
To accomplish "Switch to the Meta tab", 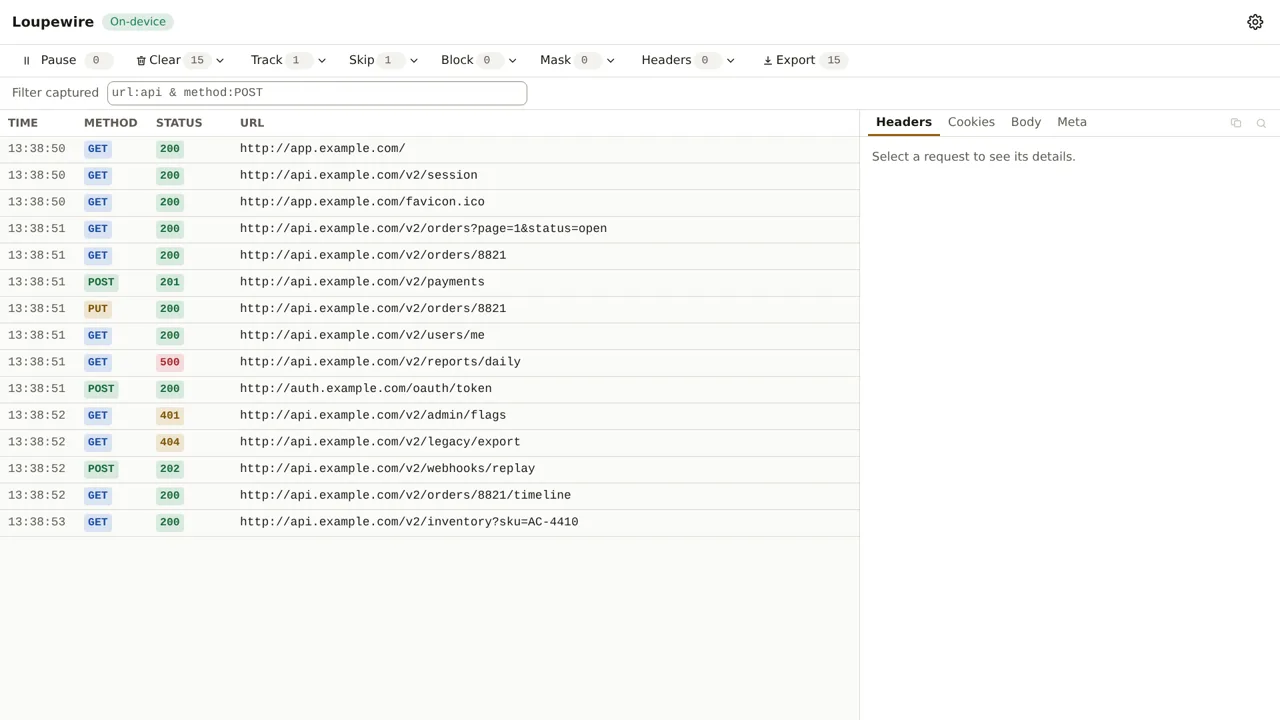I will (1072, 122).
